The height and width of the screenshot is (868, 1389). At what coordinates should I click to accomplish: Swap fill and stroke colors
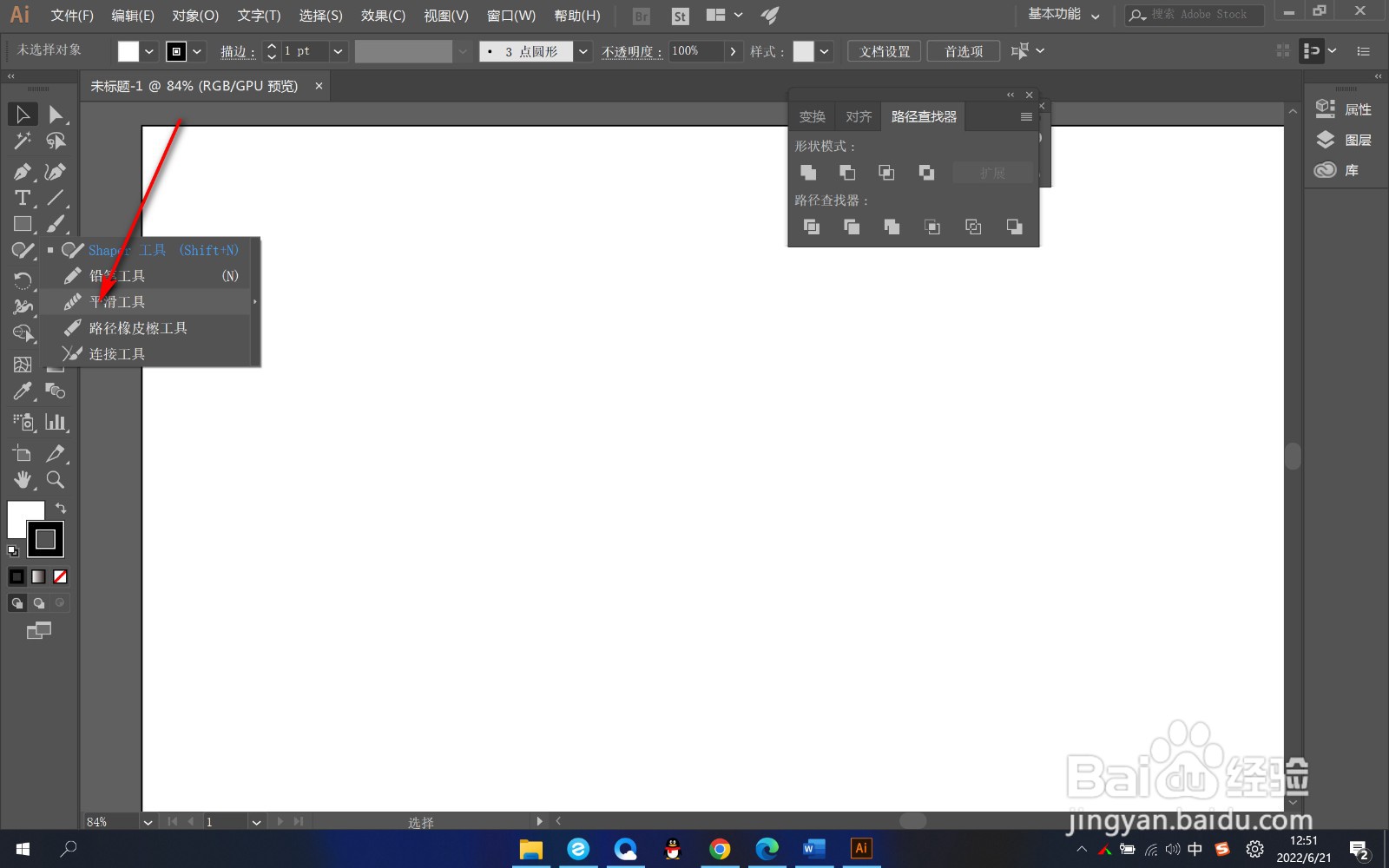pos(61,508)
